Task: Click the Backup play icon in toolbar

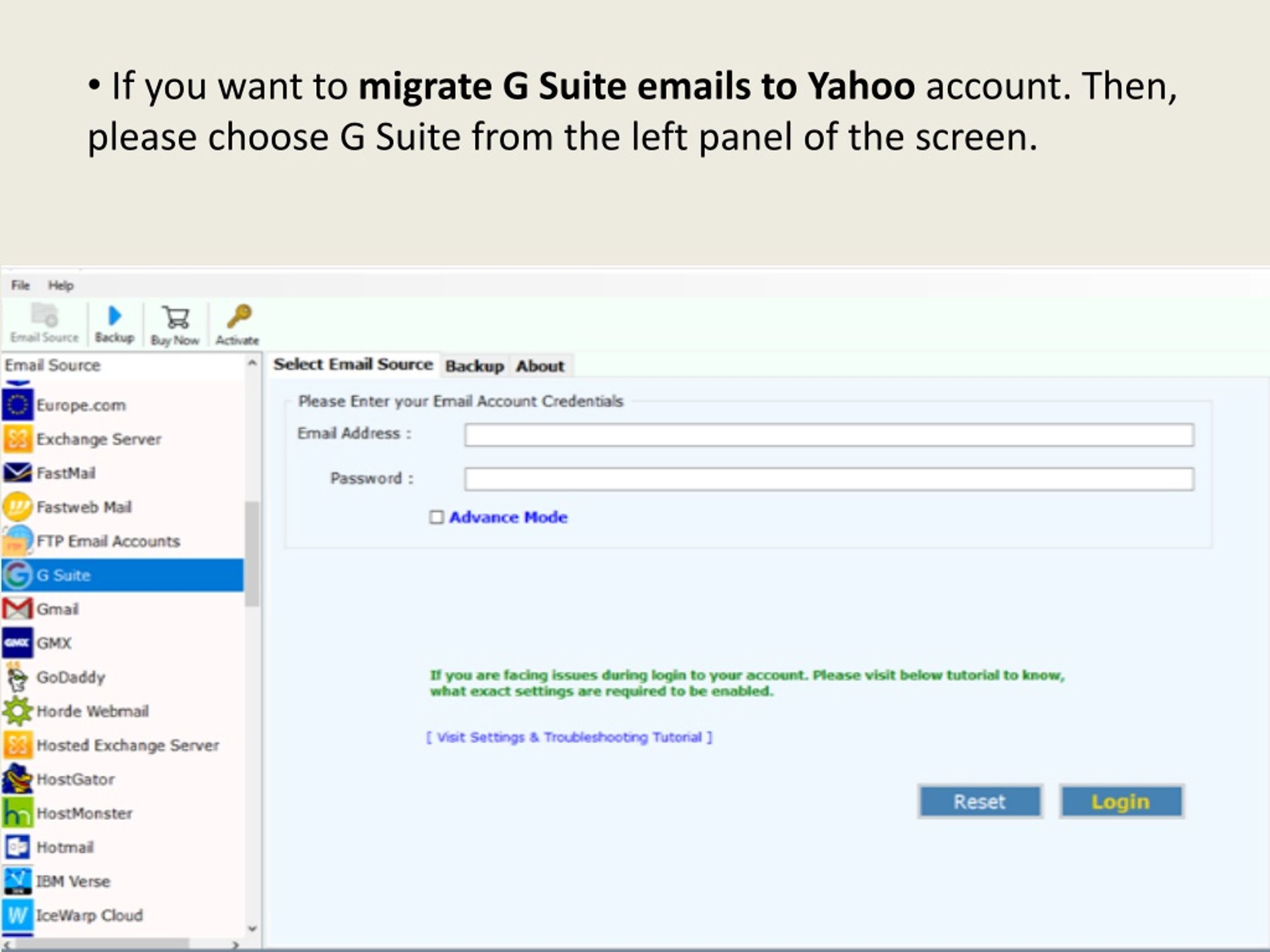Action: point(115,315)
